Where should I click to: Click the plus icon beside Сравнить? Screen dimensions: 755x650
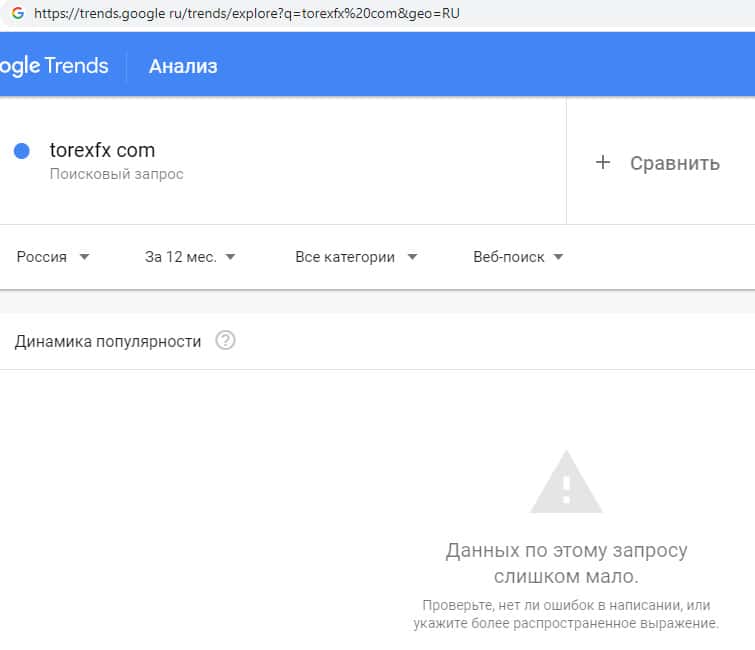tap(603, 162)
